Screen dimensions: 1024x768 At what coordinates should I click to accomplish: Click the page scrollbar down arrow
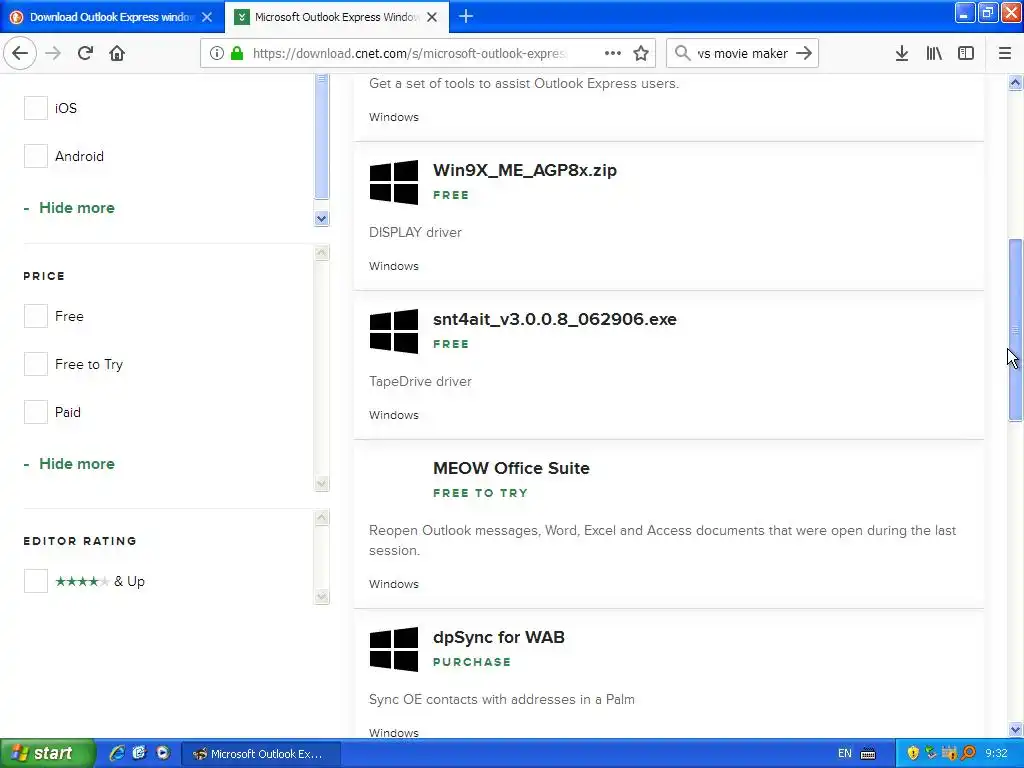(x=1015, y=729)
